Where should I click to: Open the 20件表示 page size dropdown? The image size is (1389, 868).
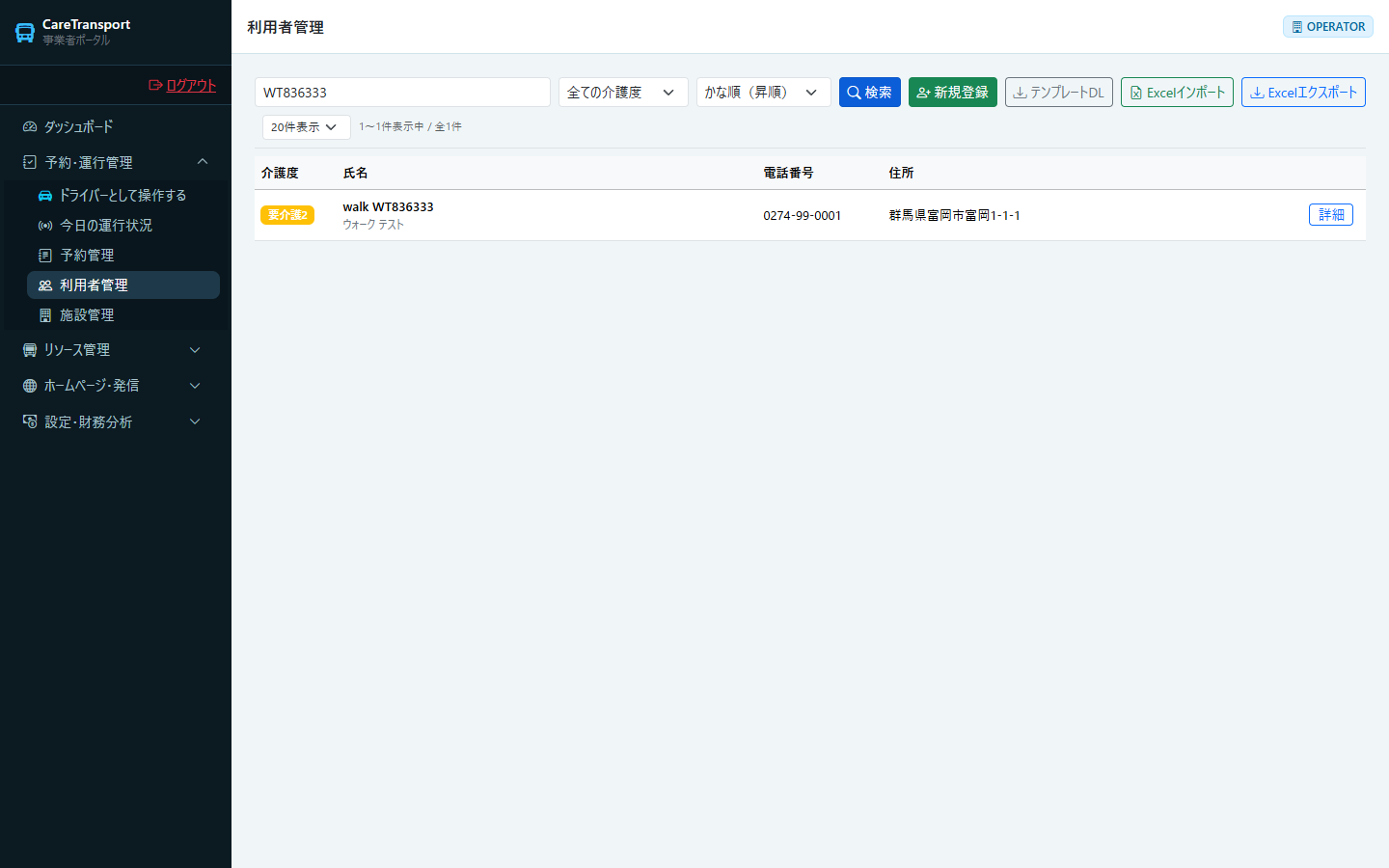(x=306, y=126)
